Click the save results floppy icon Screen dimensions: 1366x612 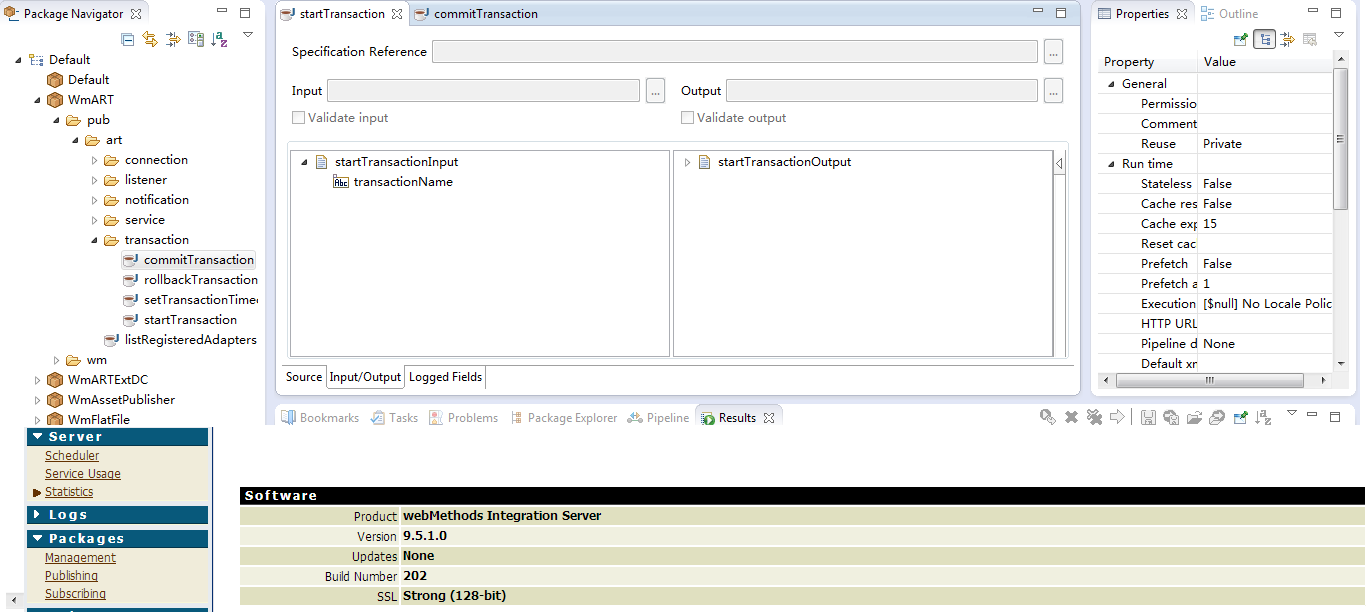click(x=1148, y=417)
